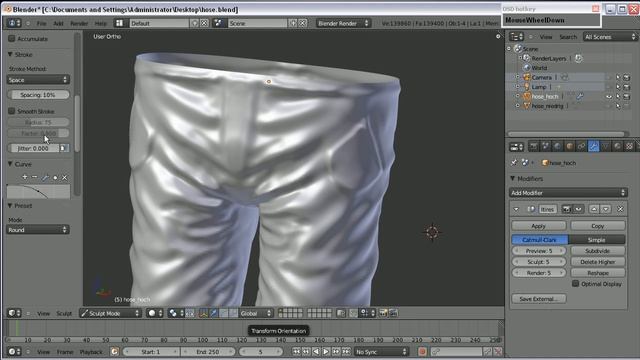Play animation forward in timeline
Screen dimensions: 640x360
coord(326,351)
